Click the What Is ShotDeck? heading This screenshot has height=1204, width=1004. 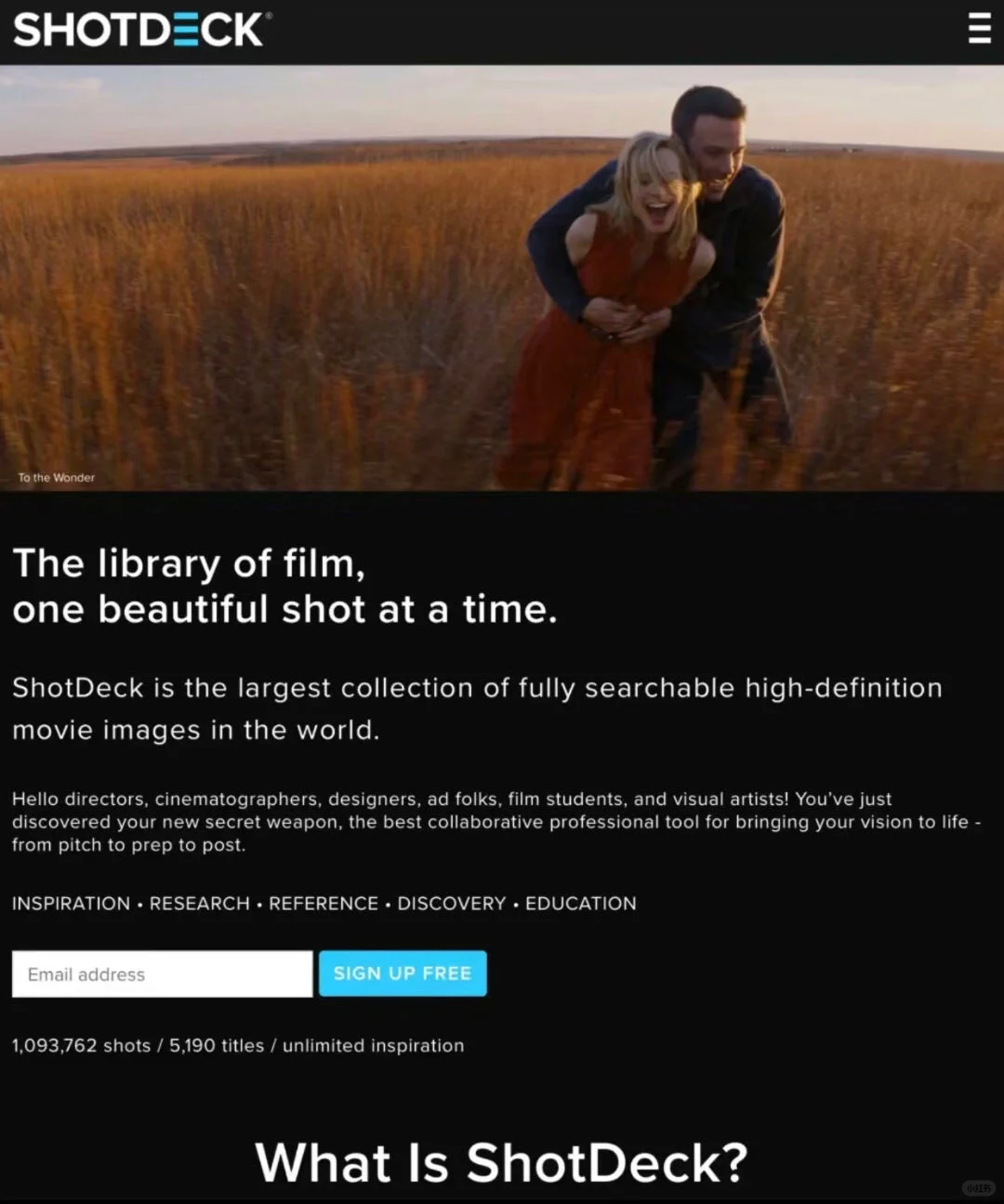pyautogui.click(x=502, y=1162)
